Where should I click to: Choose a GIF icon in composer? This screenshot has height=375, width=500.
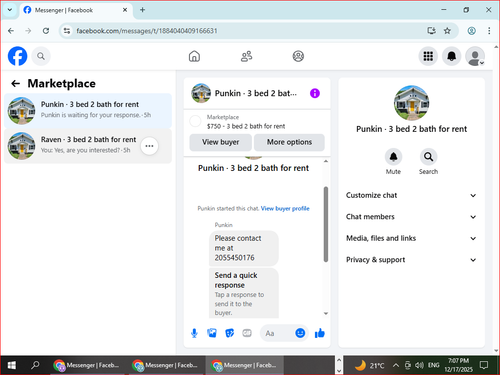(x=247, y=333)
